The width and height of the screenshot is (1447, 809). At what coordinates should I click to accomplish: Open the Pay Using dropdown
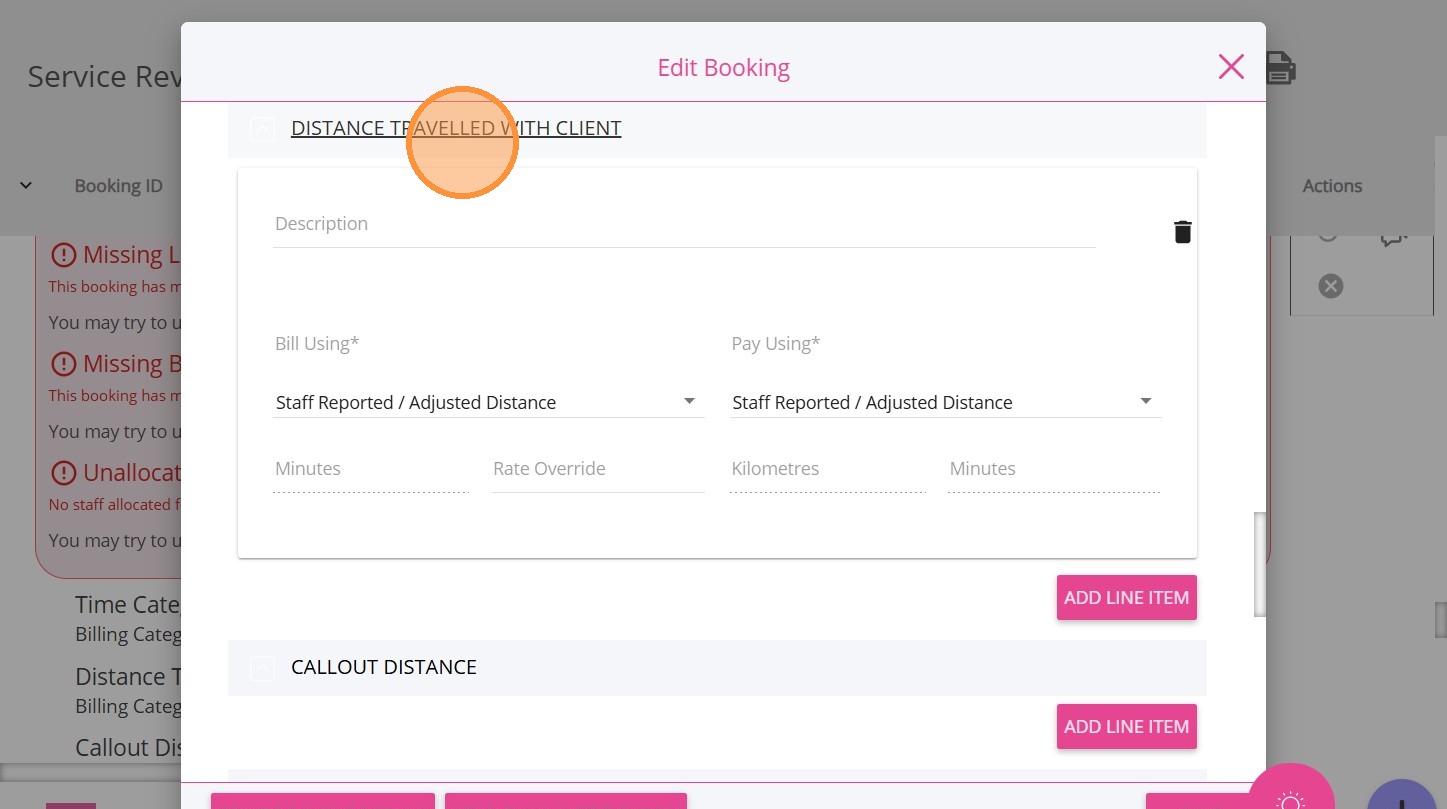[944, 402]
